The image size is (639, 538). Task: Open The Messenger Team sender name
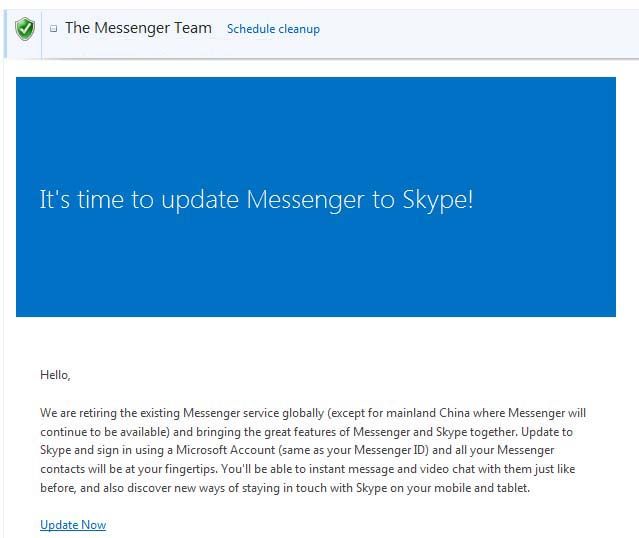tap(138, 28)
